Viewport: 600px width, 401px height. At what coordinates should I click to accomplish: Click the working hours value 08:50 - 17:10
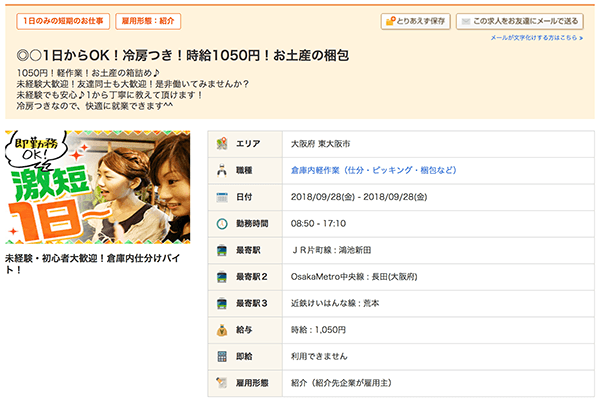(x=318, y=223)
